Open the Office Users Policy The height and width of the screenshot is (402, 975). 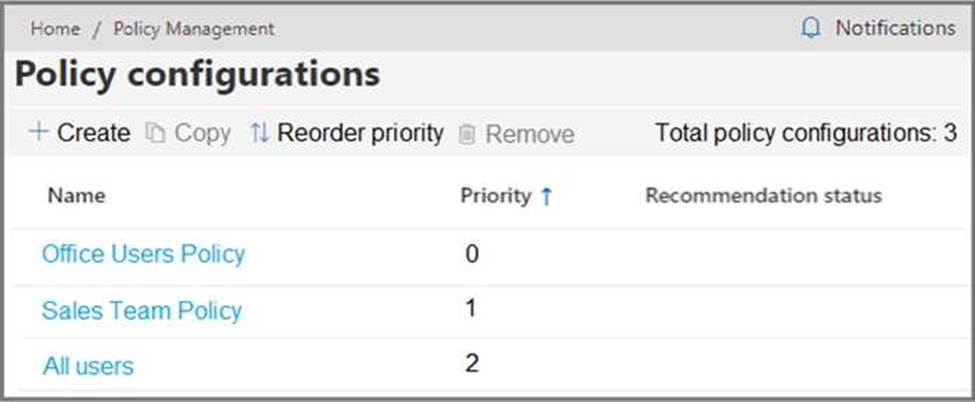point(144,254)
